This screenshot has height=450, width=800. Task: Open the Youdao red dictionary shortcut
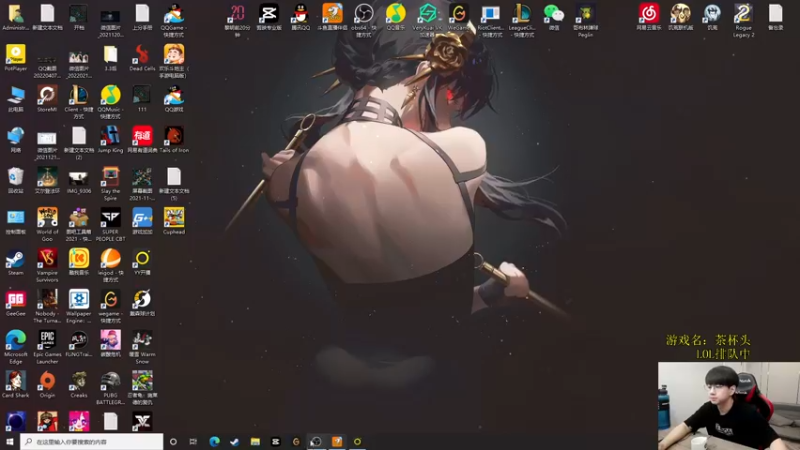pyautogui.click(x=142, y=140)
